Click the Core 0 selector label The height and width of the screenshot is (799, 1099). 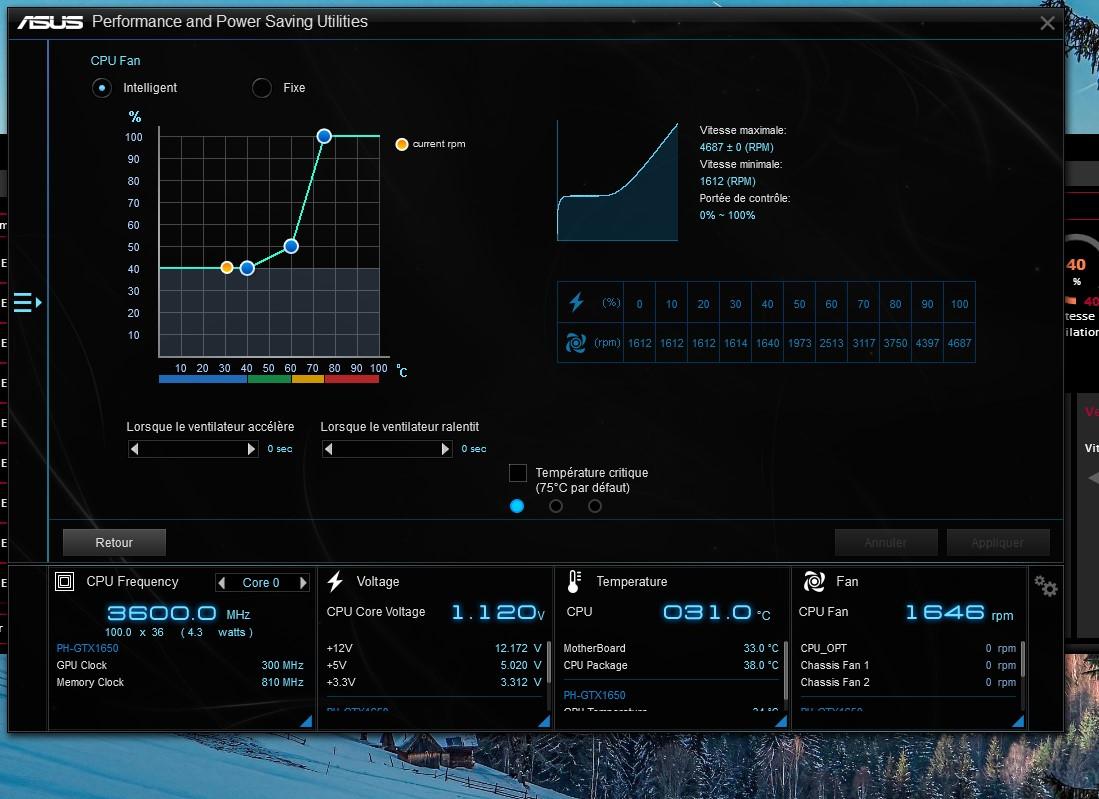tap(261, 582)
